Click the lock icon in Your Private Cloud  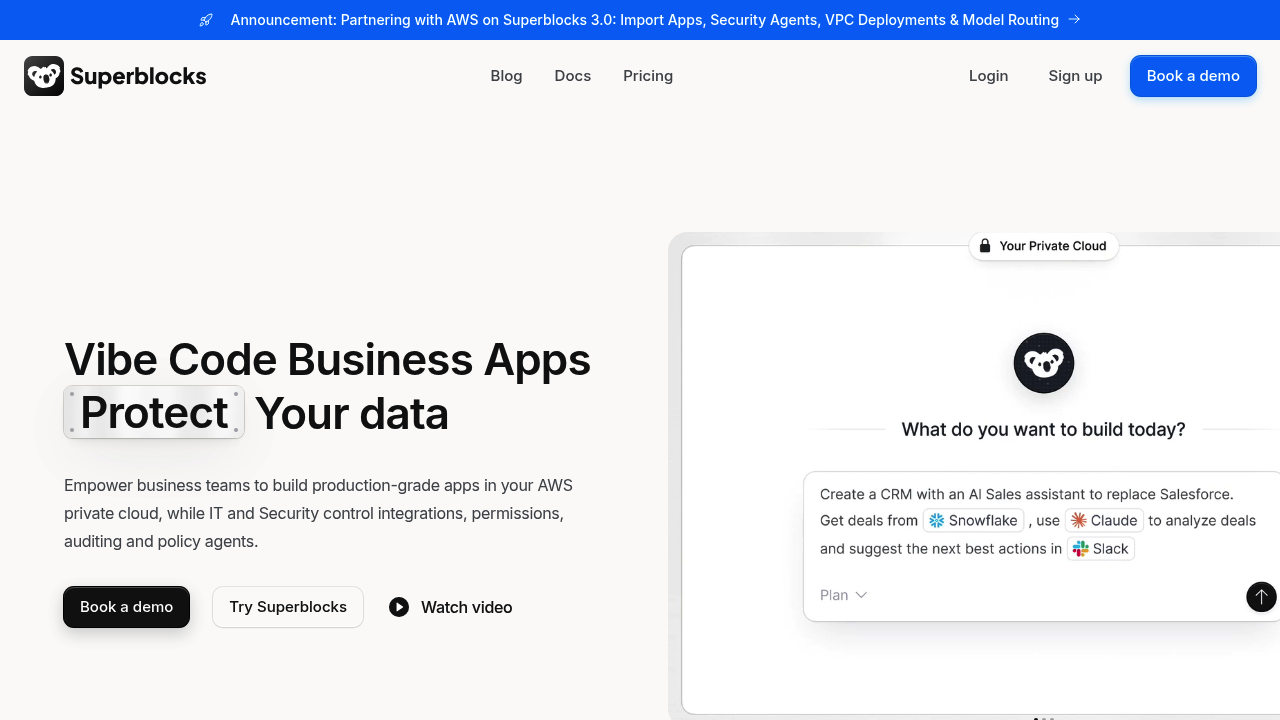[x=985, y=246]
